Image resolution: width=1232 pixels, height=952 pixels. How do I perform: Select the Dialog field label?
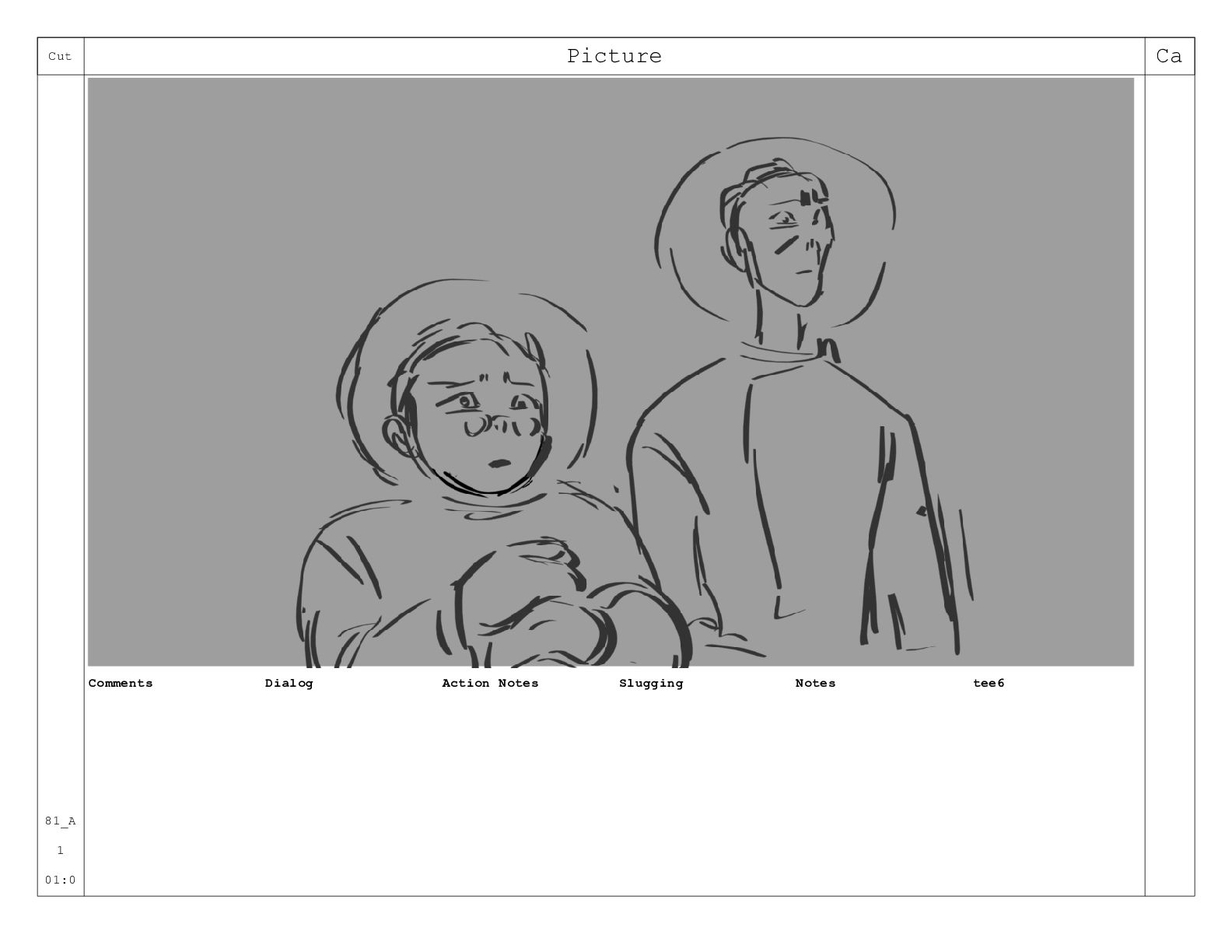[289, 683]
